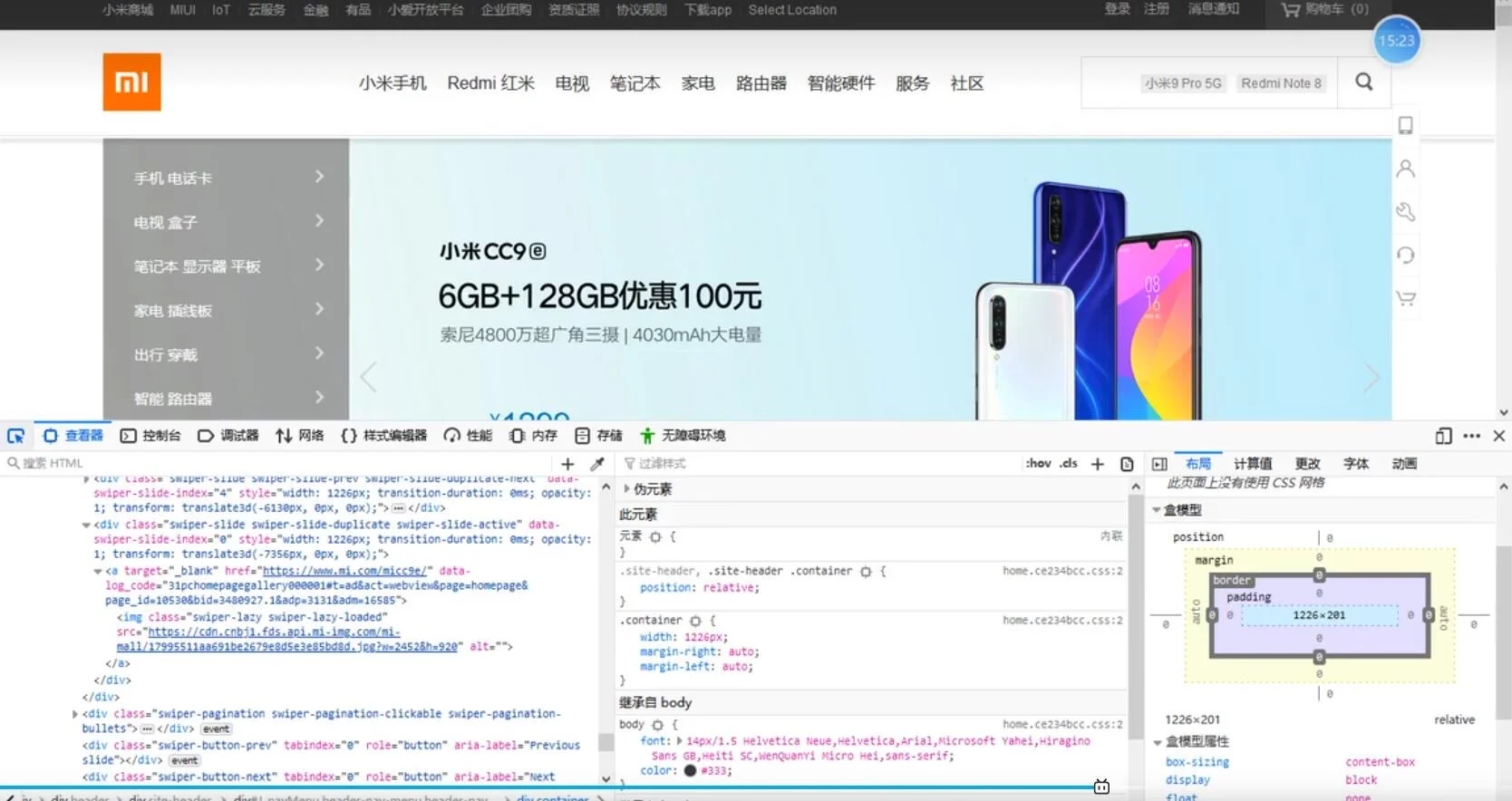The width and height of the screenshot is (1512, 801).
Task: Focus the 过滤样式 filter styles field
Action: click(x=816, y=463)
